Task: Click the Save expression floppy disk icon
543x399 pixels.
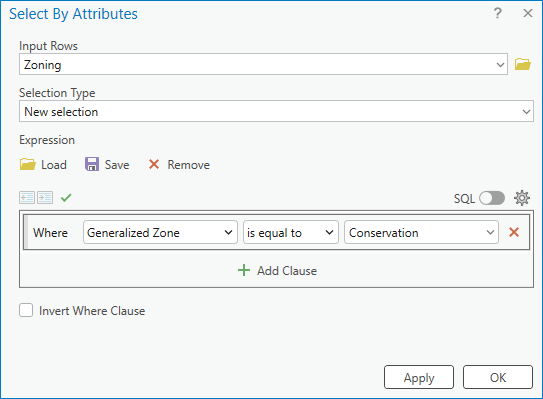Action: pyautogui.click(x=92, y=164)
